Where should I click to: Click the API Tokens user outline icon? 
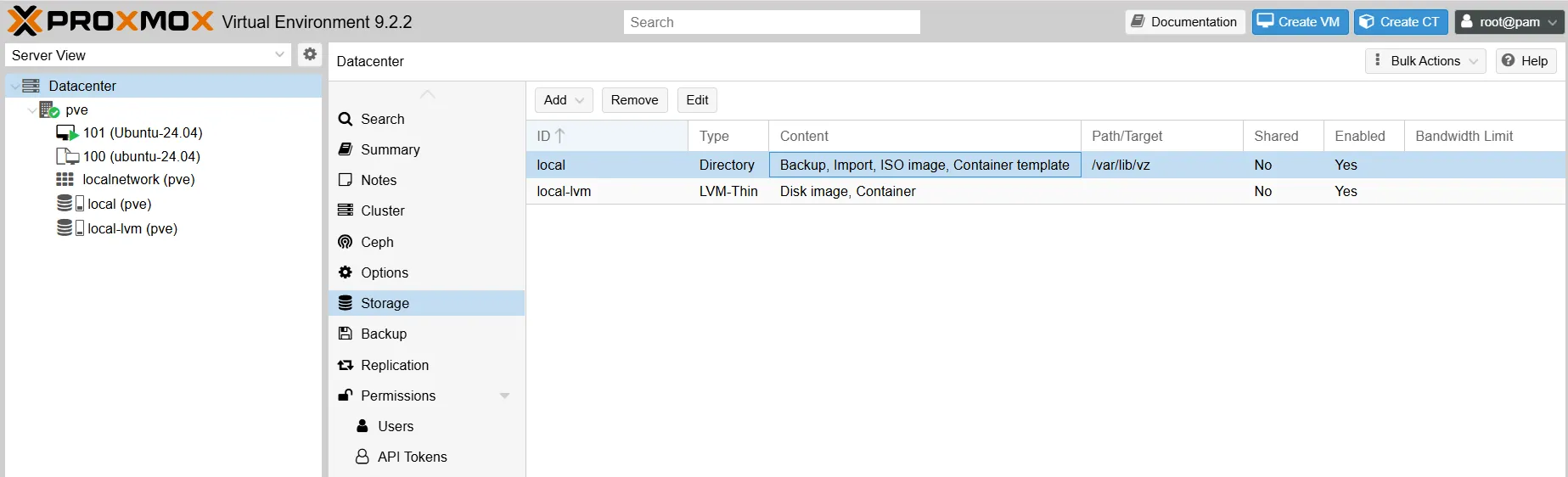point(362,457)
